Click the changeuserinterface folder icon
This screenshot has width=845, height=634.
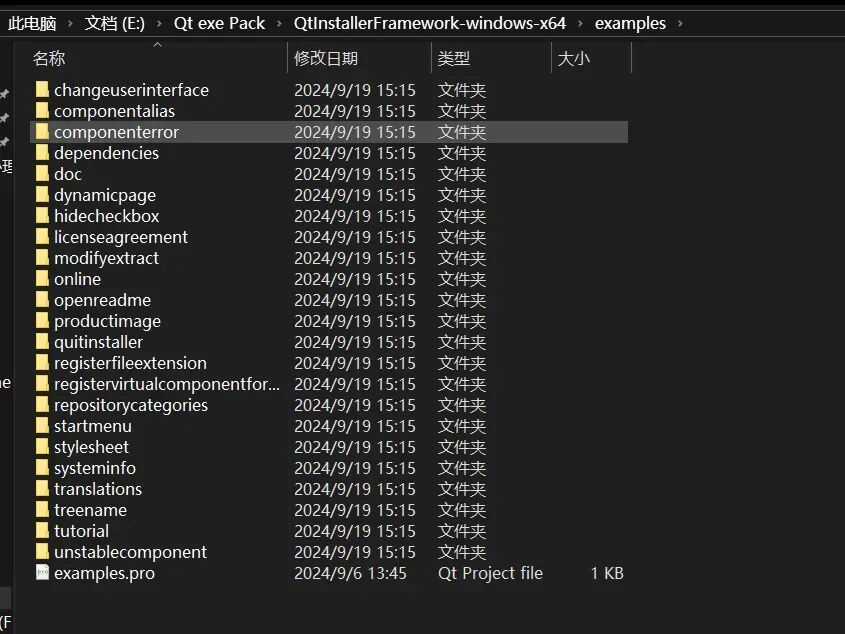43,89
